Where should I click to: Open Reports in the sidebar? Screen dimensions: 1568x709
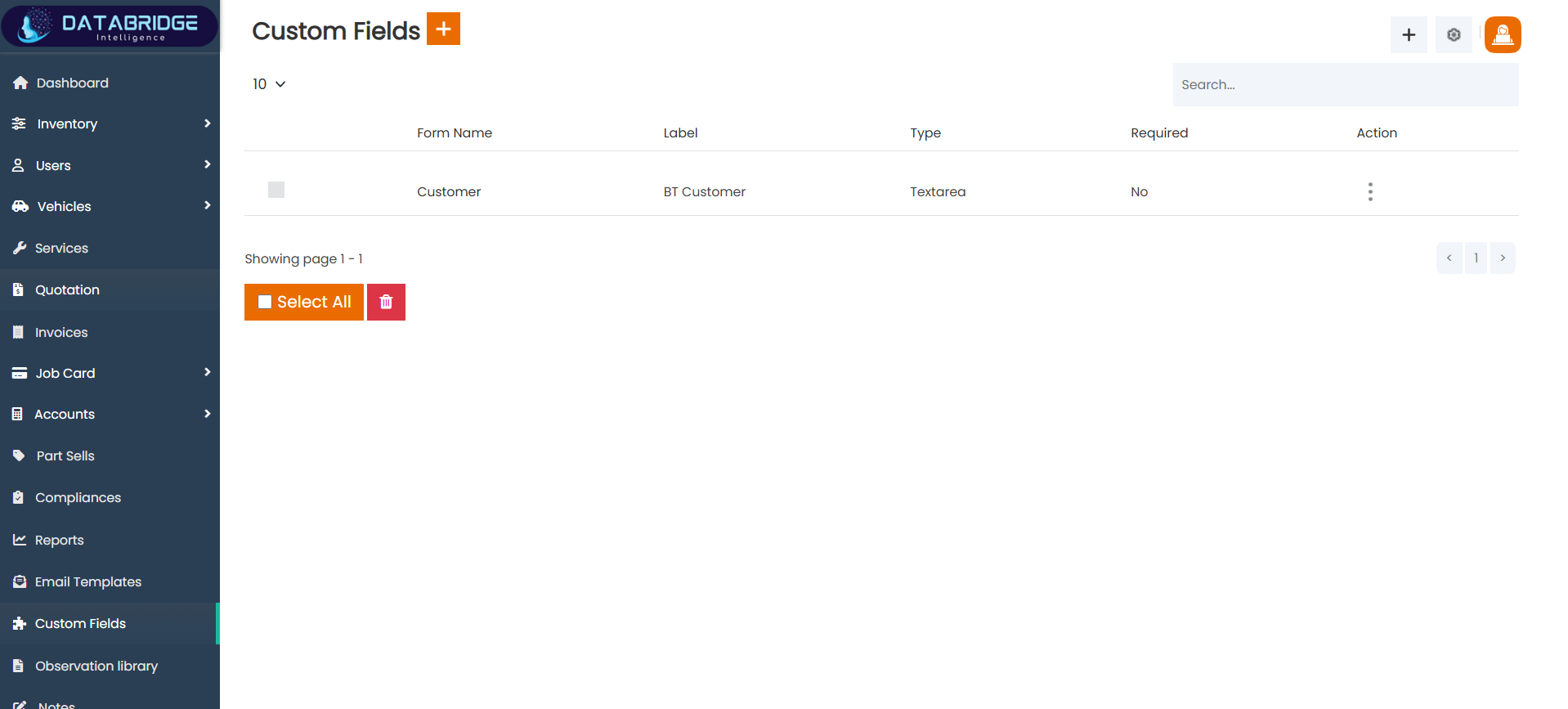click(110, 540)
